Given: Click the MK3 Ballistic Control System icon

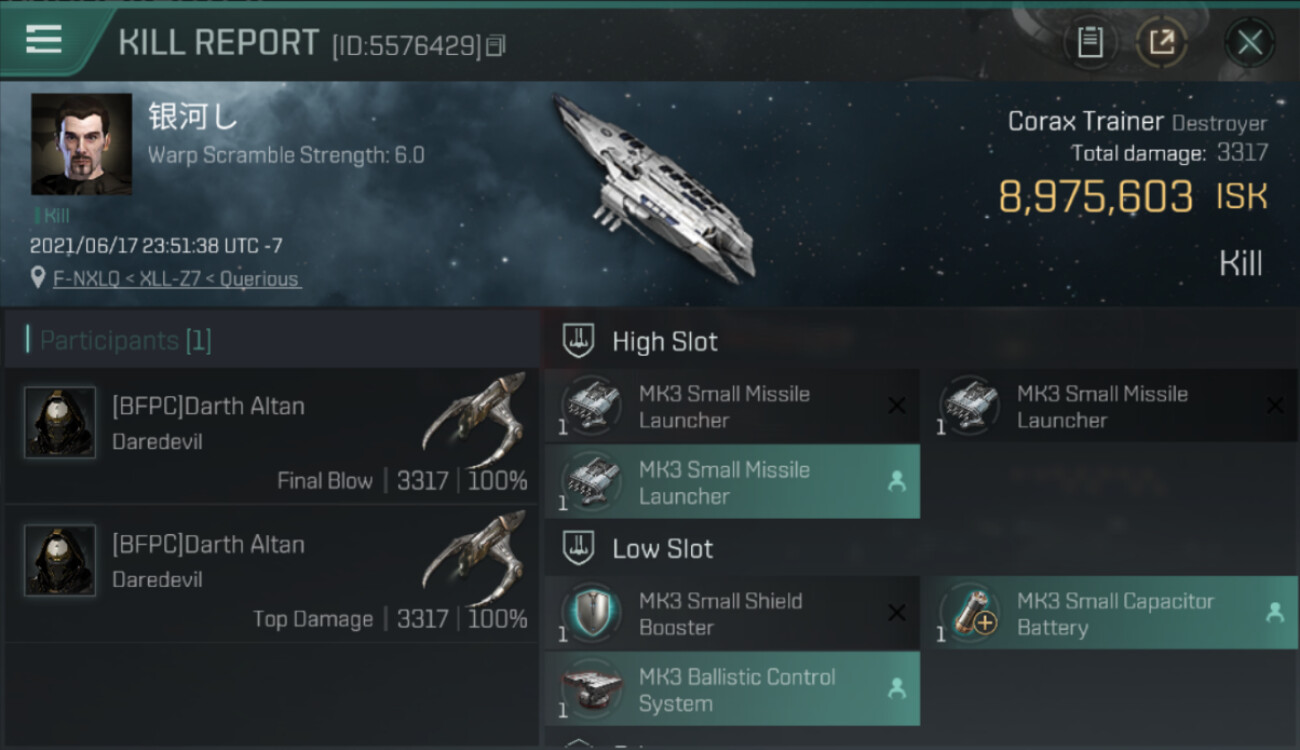Looking at the screenshot, I should click(x=591, y=689).
